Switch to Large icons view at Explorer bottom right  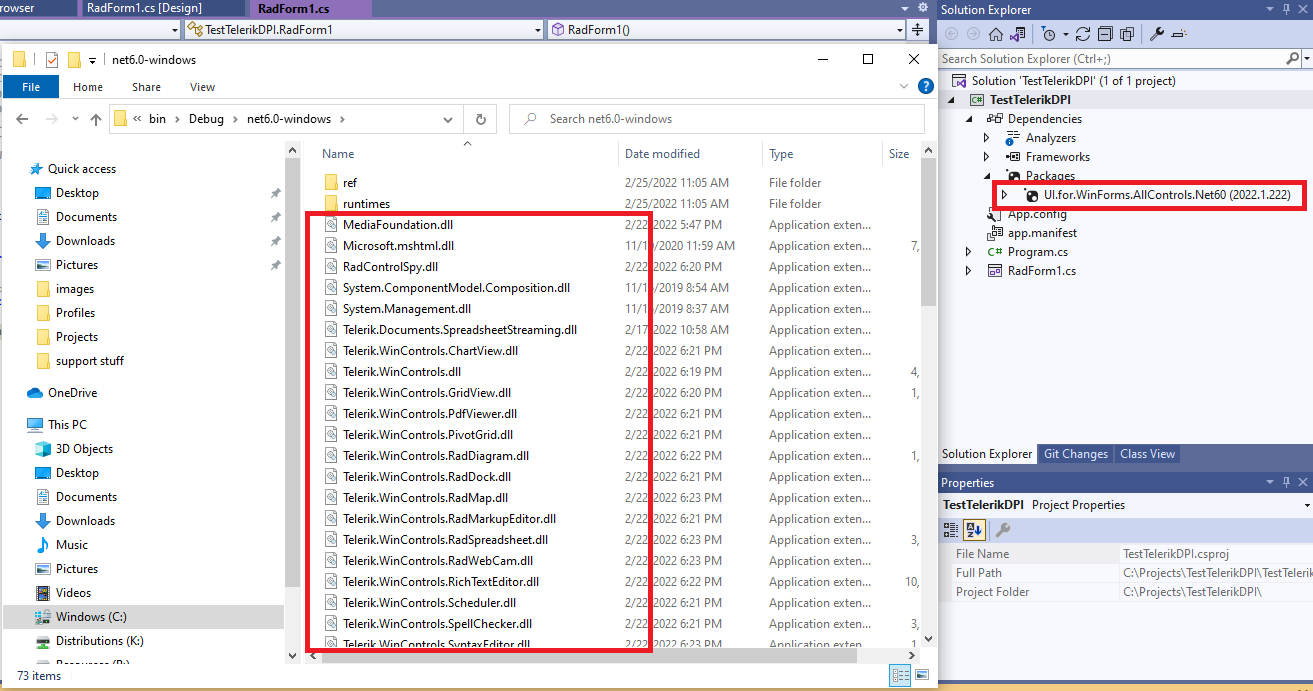click(922, 675)
